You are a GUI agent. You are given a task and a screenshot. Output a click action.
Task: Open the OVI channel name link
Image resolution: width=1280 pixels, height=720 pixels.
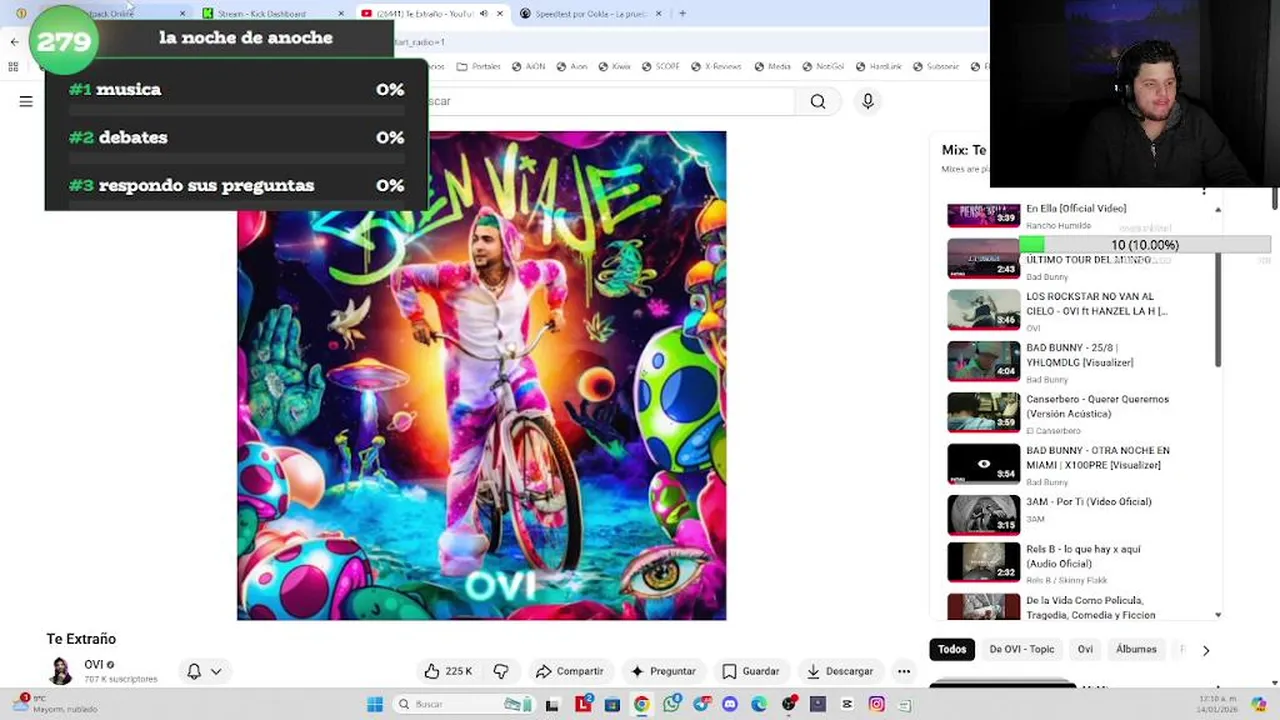(94, 664)
